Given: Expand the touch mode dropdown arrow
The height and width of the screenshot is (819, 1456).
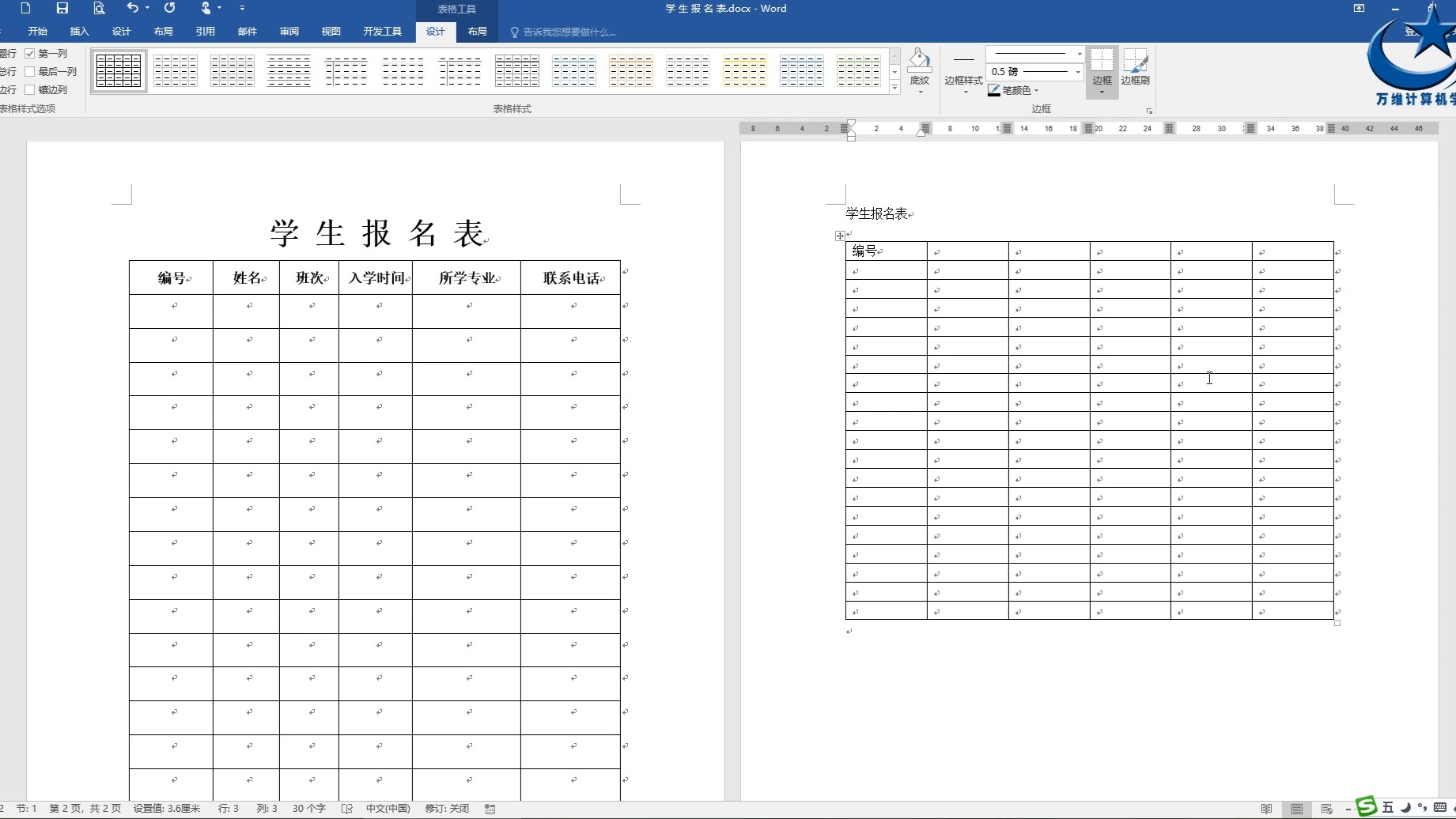Looking at the screenshot, I should pyautogui.click(x=220, y=8).
